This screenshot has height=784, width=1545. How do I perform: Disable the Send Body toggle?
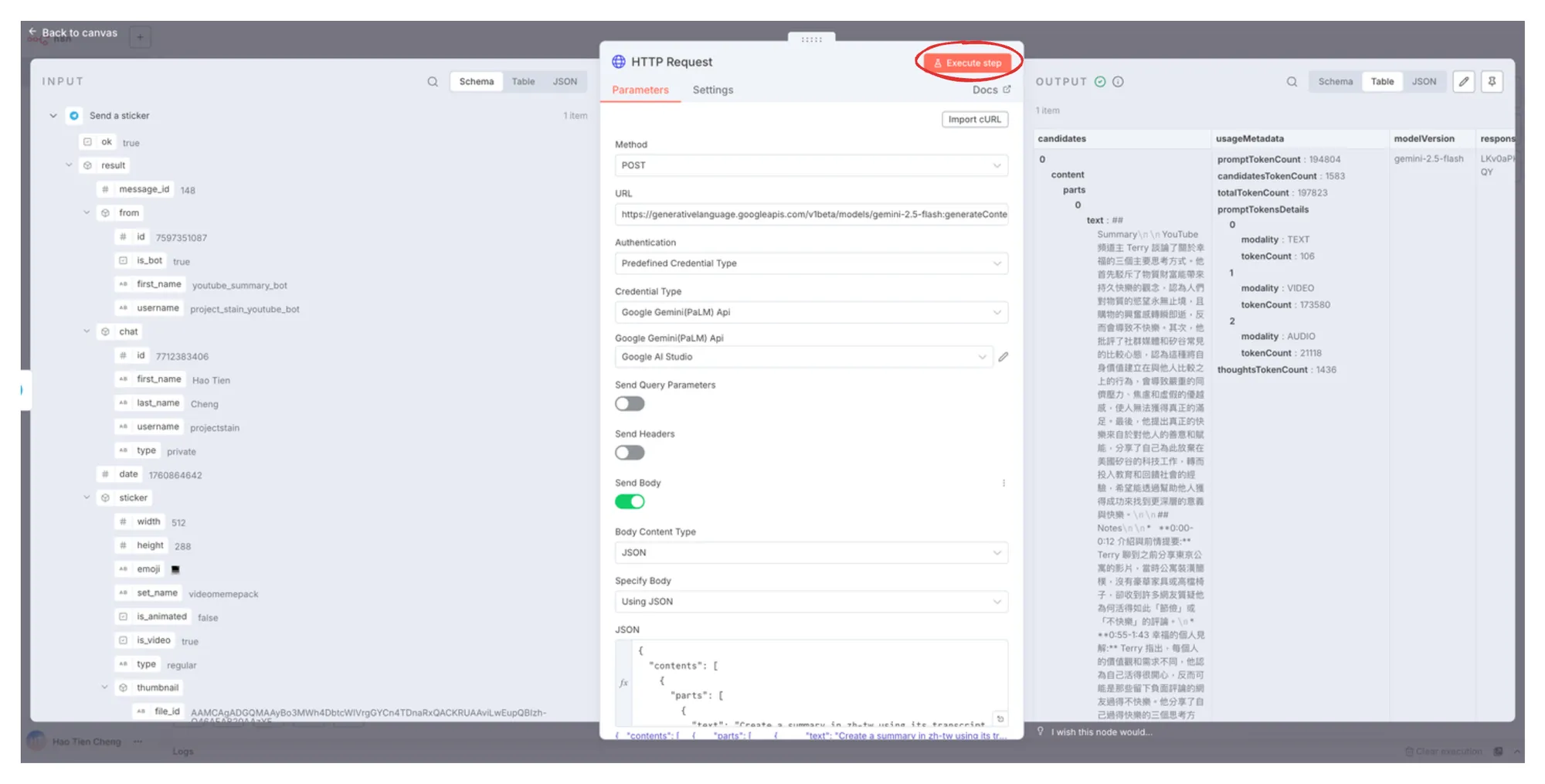pyautogui.click(x=630, y=502)
